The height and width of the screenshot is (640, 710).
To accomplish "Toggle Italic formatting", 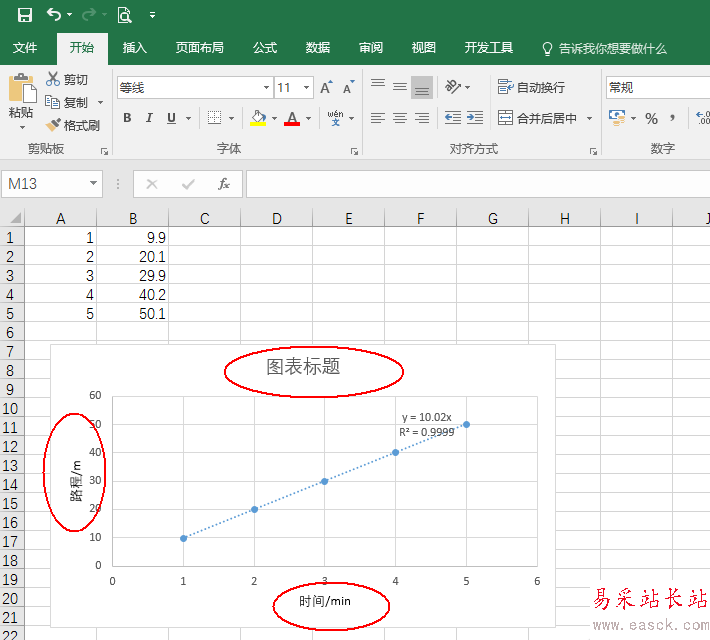I will (x=149, y=118).
